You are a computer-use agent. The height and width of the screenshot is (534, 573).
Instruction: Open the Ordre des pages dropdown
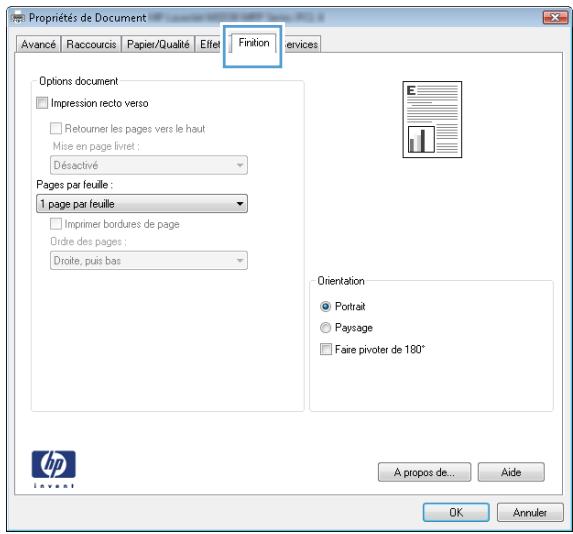[149, 260]
